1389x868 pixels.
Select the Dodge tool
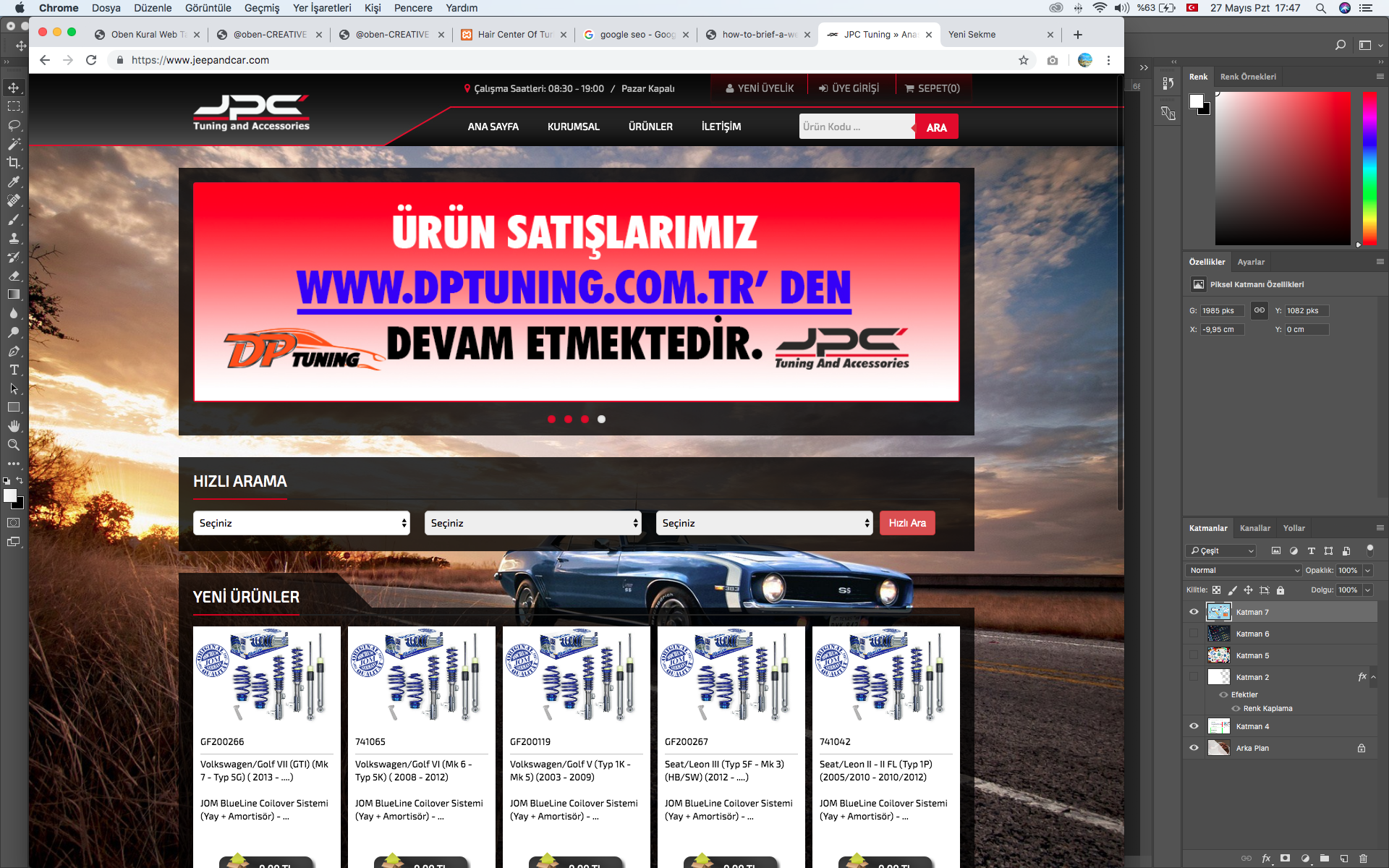[14, 332]
